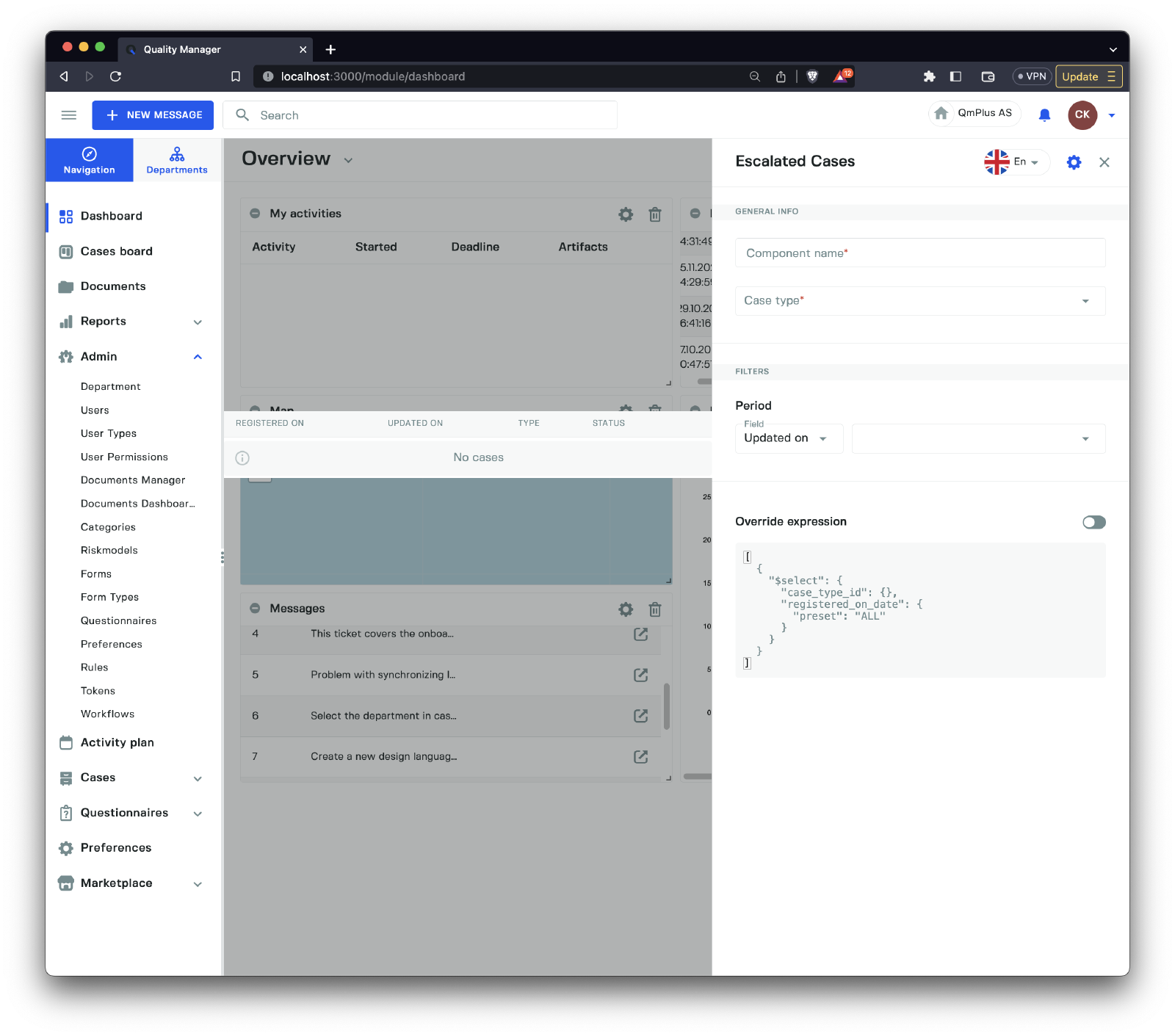Open message 5 in new window
1175x1036 pixels.
[x=640, y=675]
